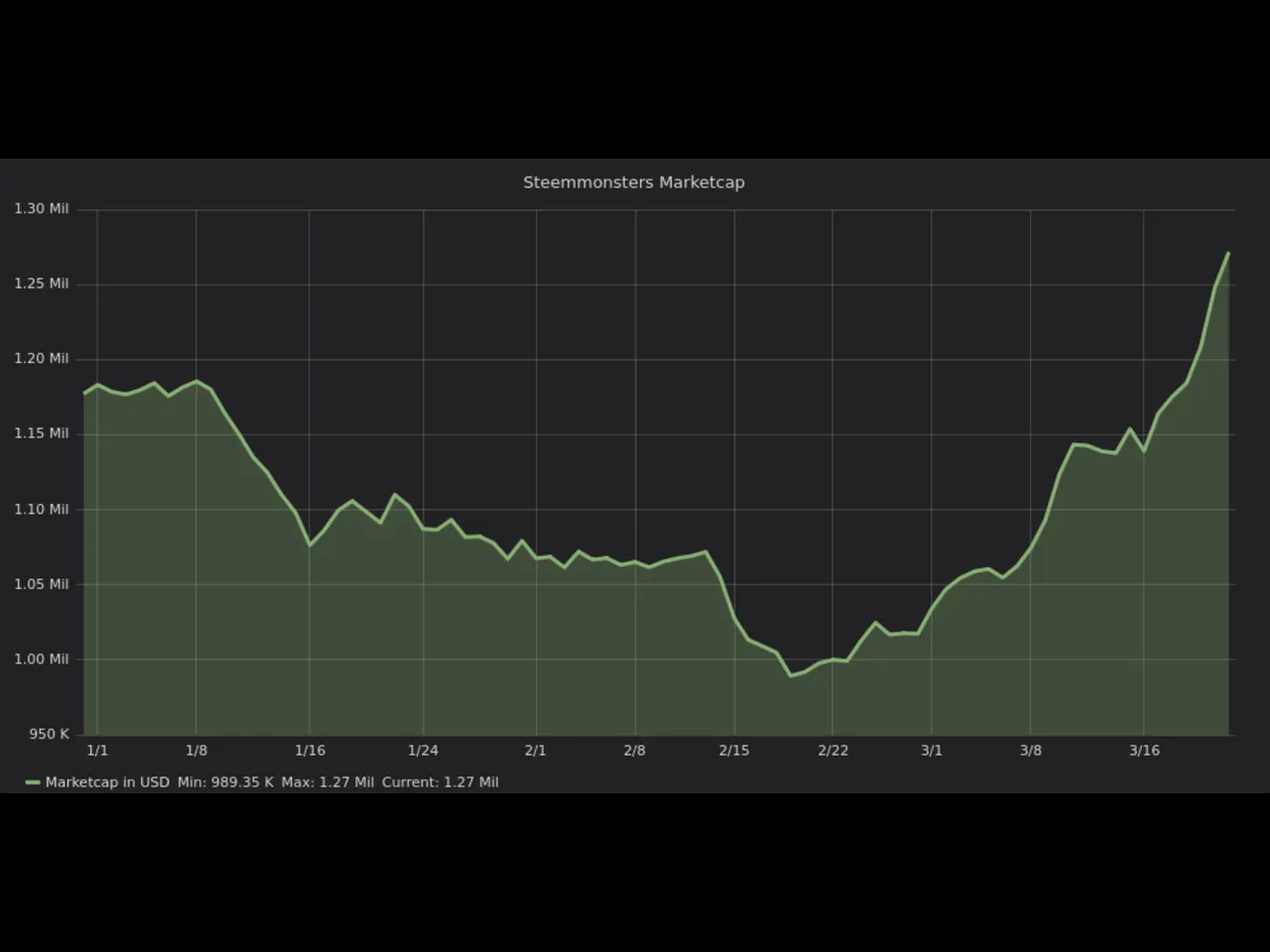This screenshot has width=1270, height=952.
Task: Click the 1.20 Mil y-axis label
Action: coord(42,359)
